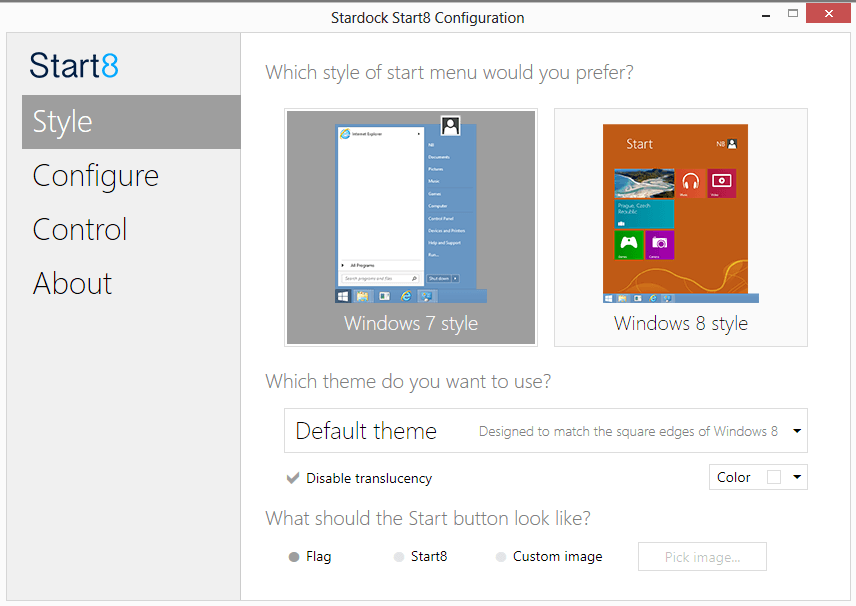This screenshot has width=856, height=606.
Task: Click the Prague weather tile in the preview
Action: (643, 213)
